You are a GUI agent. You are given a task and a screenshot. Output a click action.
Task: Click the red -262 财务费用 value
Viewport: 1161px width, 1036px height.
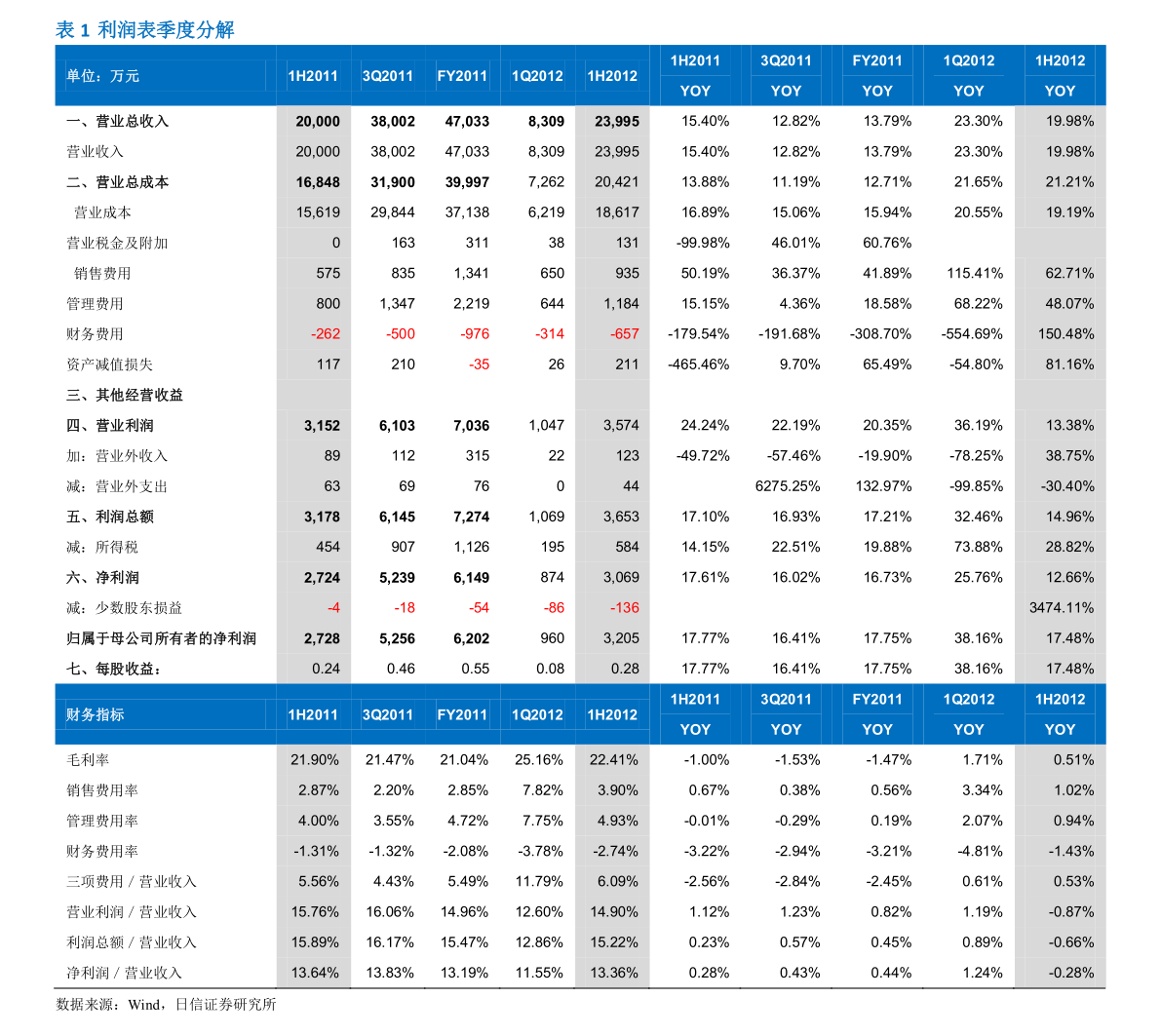click(x=325, y=334)
